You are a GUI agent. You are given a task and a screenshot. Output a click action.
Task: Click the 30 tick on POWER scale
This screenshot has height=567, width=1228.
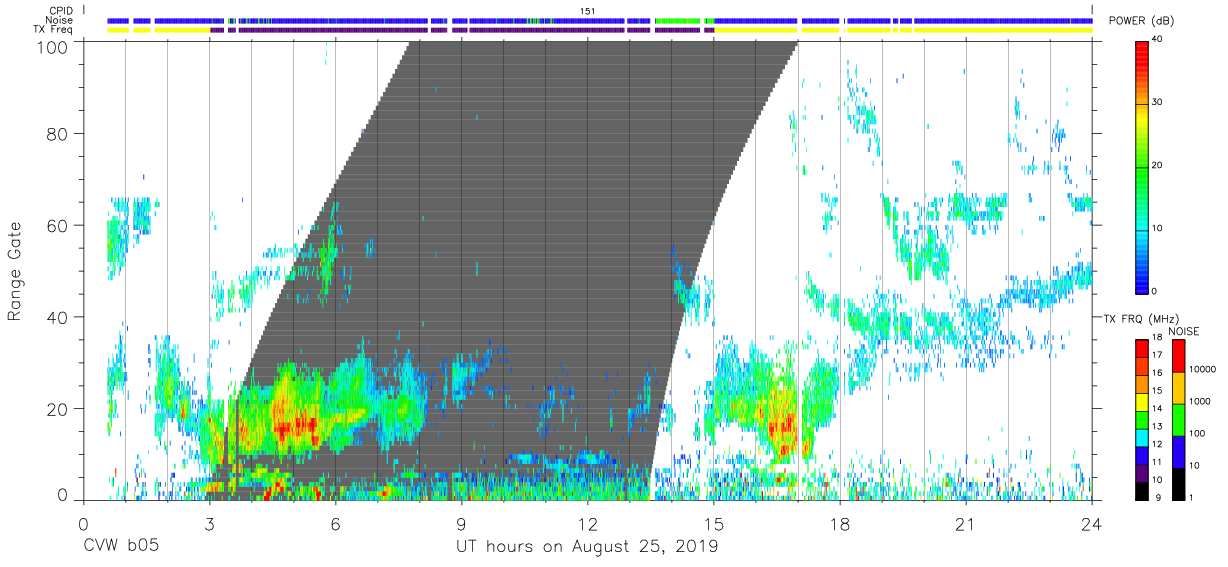coord(1159,103)
